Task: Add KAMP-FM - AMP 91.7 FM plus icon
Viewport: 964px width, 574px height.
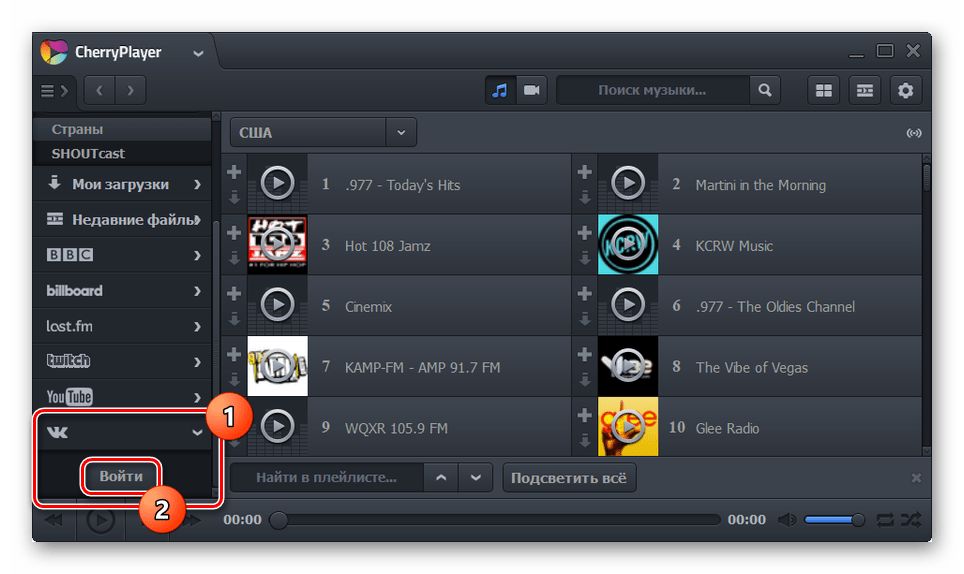Action: [234, 355]
